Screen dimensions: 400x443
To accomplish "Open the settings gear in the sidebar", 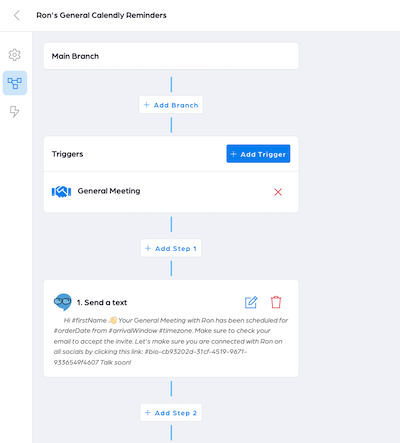I will (15, 55).
